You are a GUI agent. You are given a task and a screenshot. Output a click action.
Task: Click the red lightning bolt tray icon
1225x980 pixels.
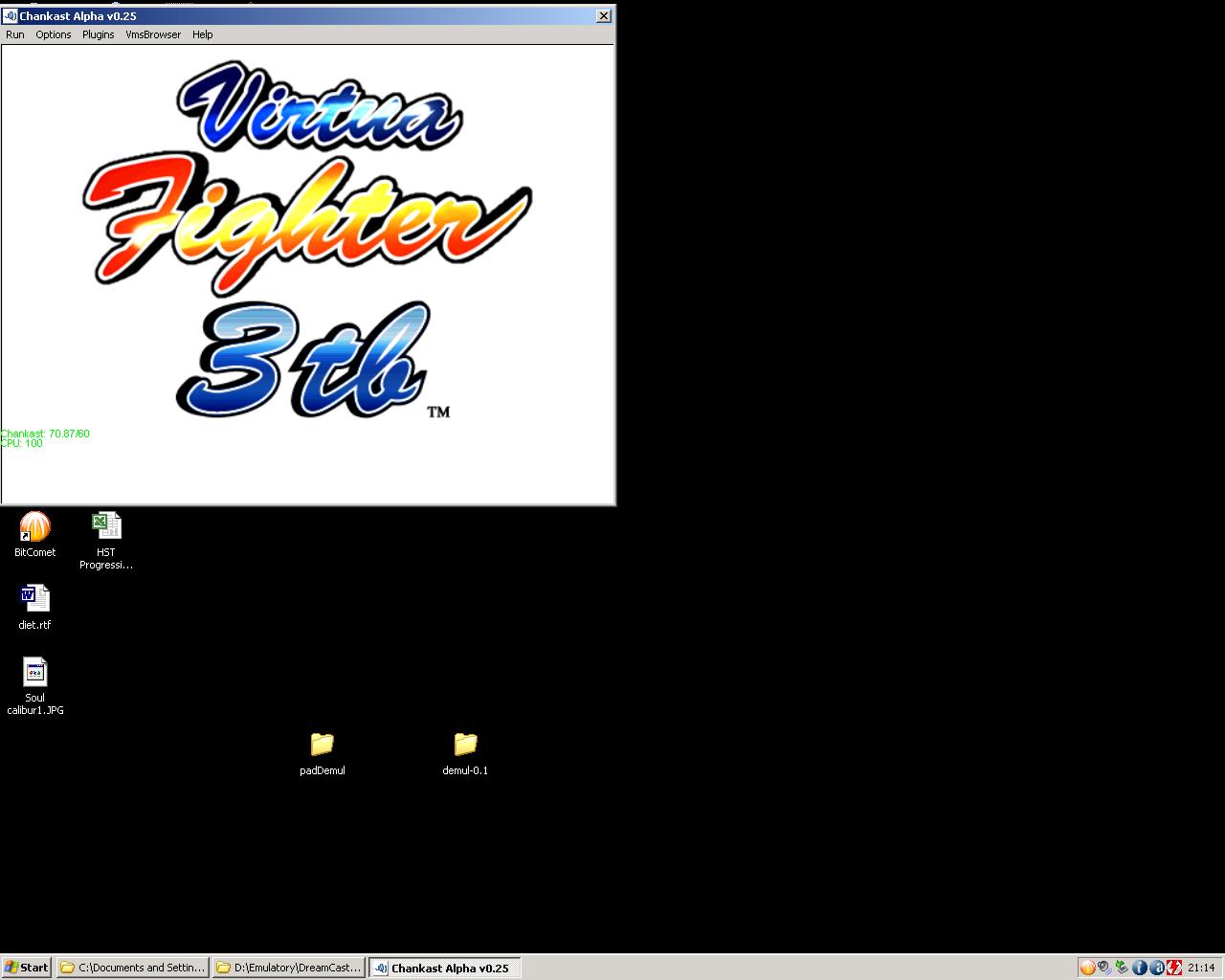pyautogui.click(x=1173, y=968)
